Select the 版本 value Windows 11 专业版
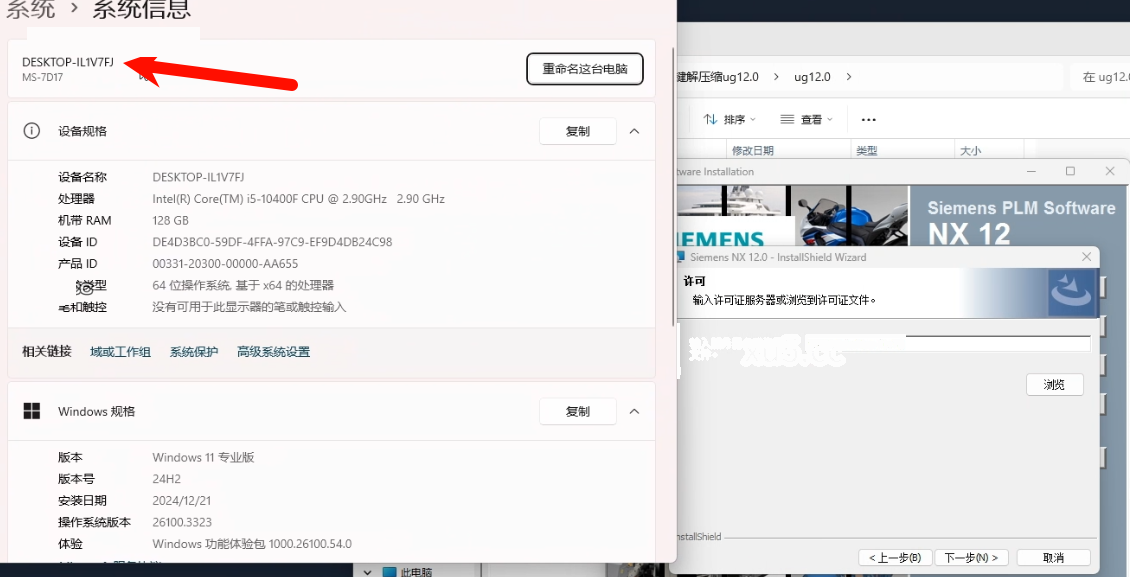This screenshot has width=1130, height=577. (203, 457)
